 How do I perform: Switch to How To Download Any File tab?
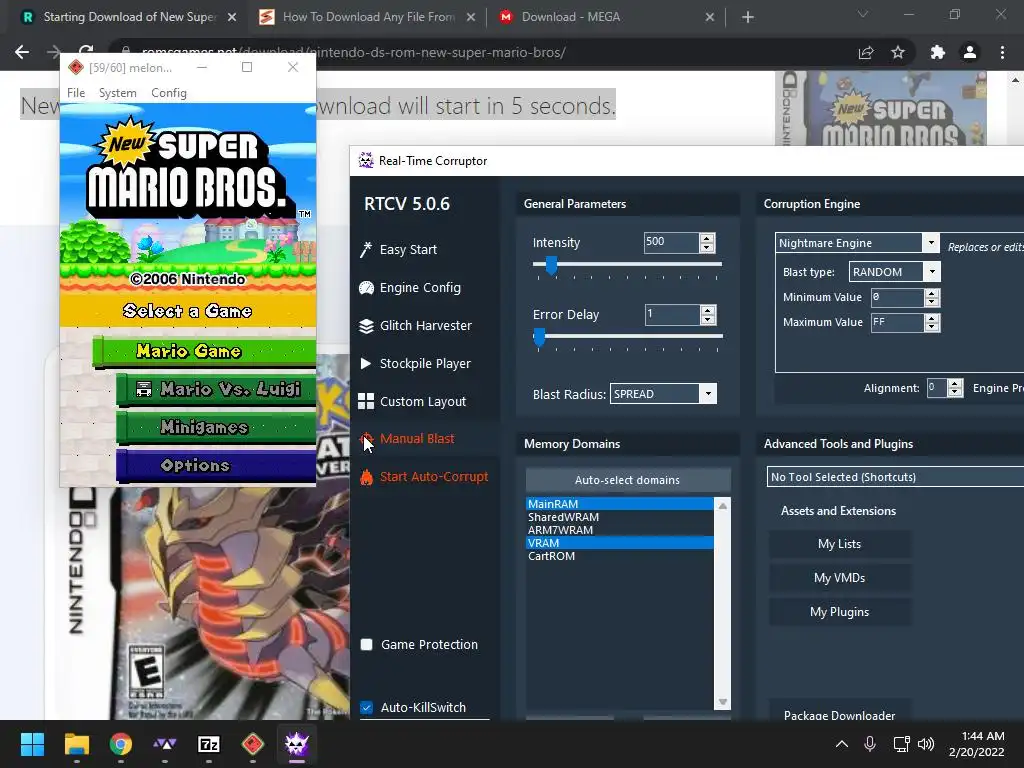pyautogui.click(x=367, y=18)
